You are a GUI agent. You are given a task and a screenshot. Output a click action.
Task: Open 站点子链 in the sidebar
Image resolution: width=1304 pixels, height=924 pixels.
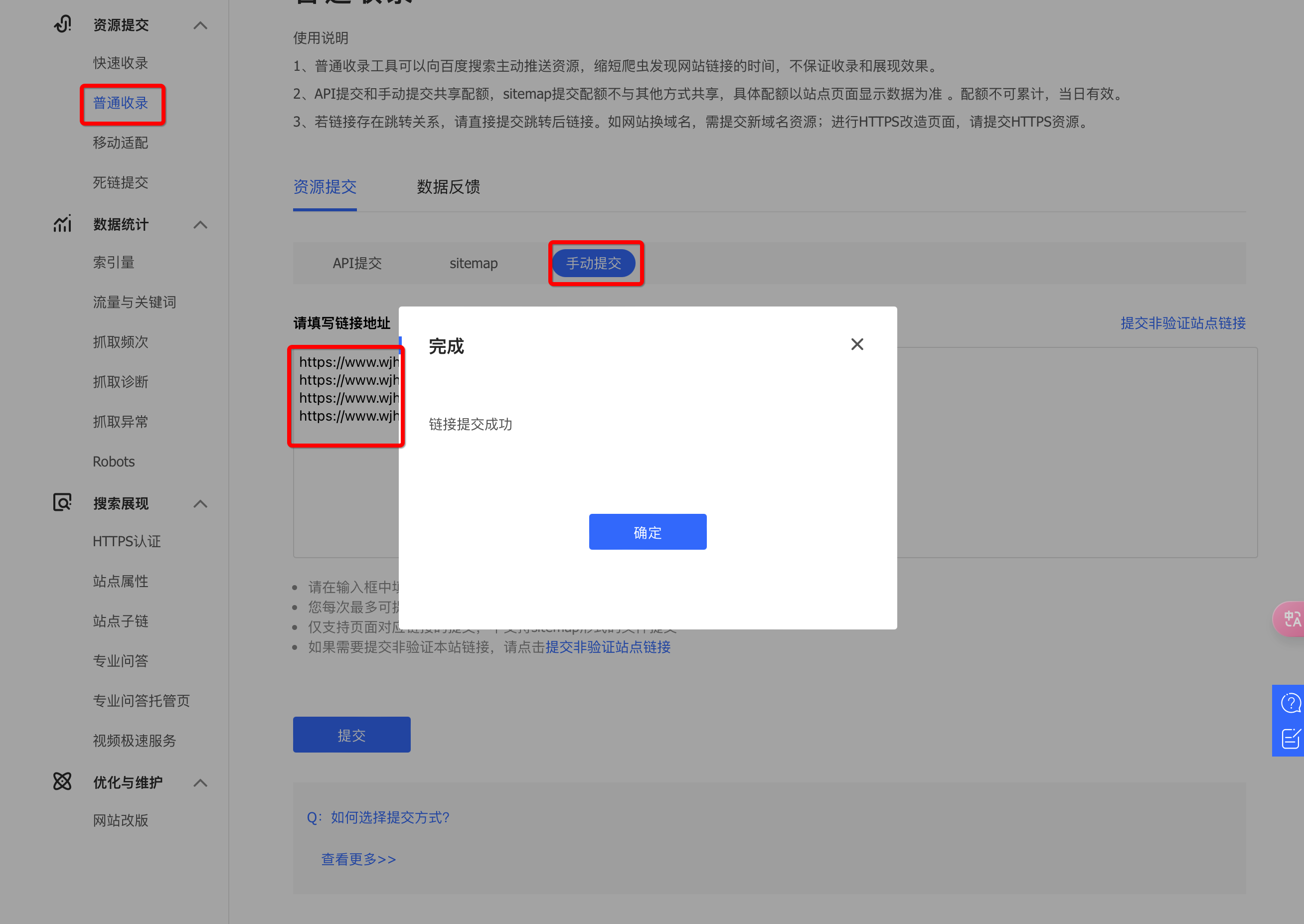[121, 621]
